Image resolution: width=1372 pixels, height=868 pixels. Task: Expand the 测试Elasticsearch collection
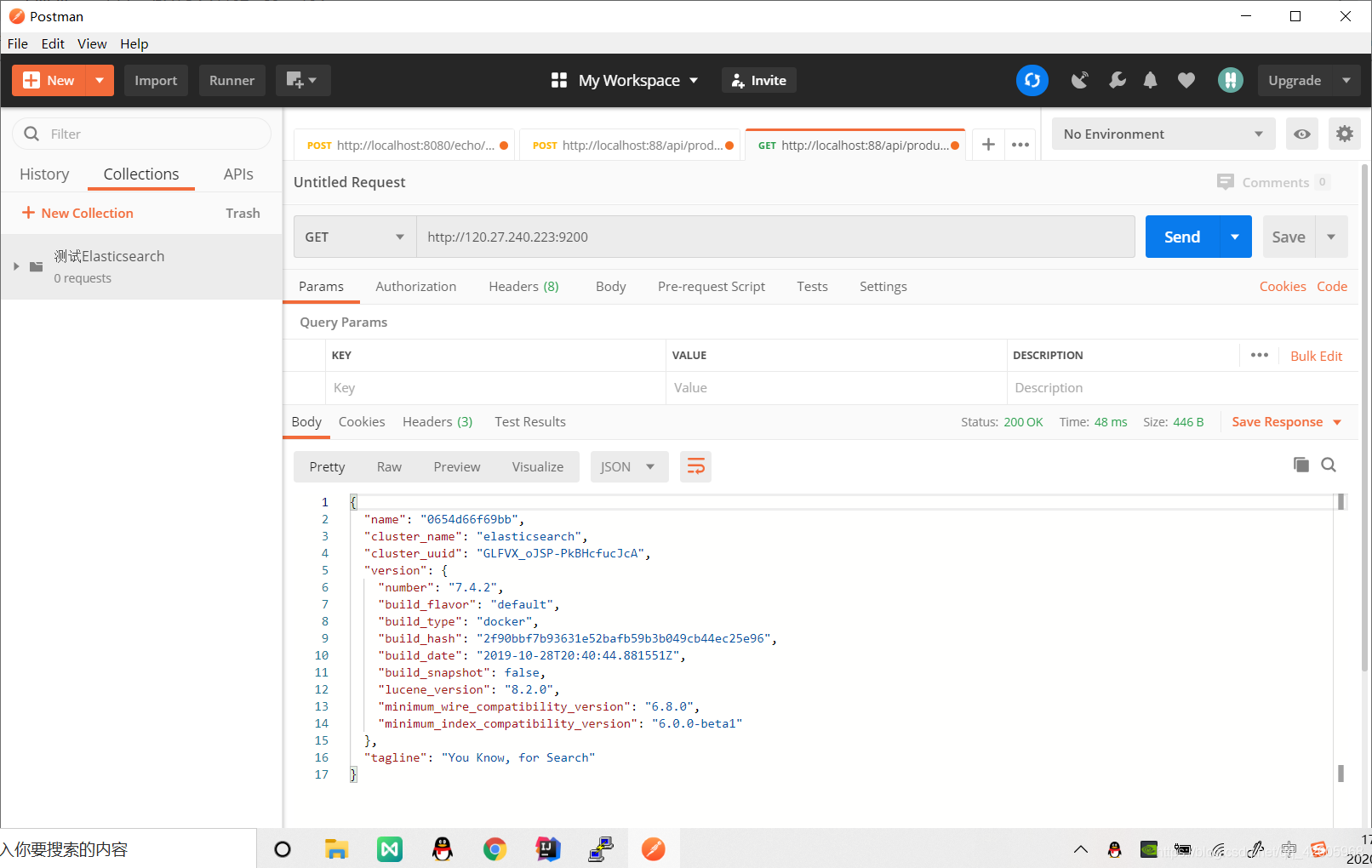tap(16, 266)
